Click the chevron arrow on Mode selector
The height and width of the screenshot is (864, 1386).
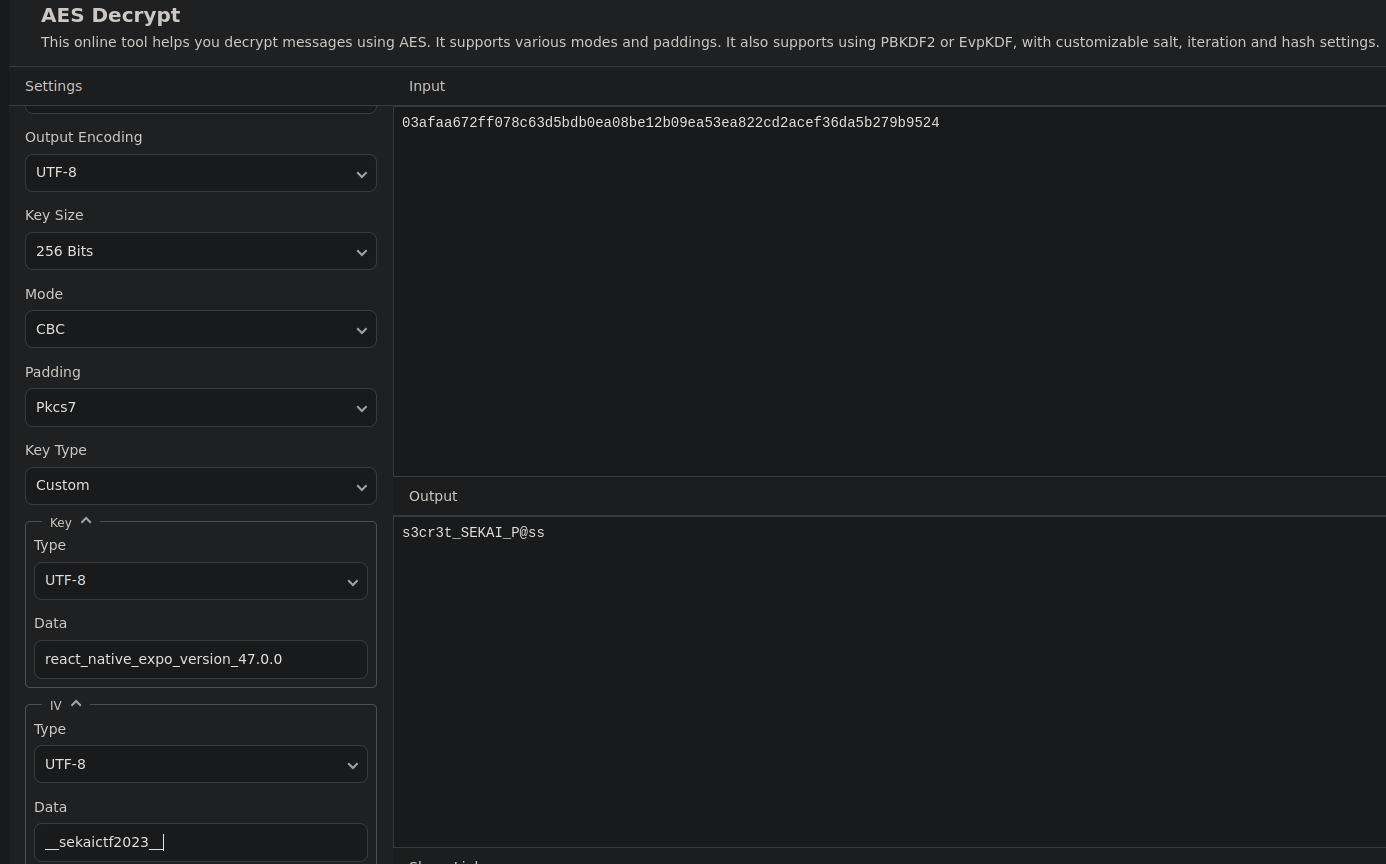point(361,329)
